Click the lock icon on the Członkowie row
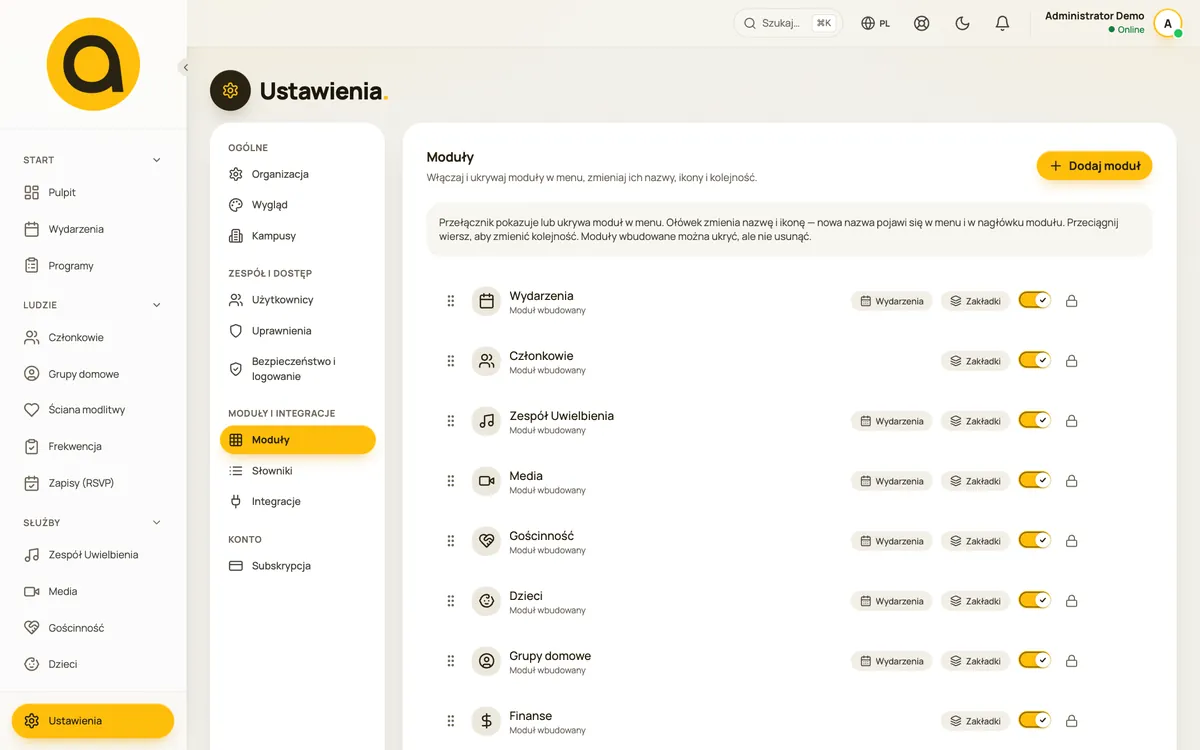The image size is (1200, 750). pos(1071,360)
